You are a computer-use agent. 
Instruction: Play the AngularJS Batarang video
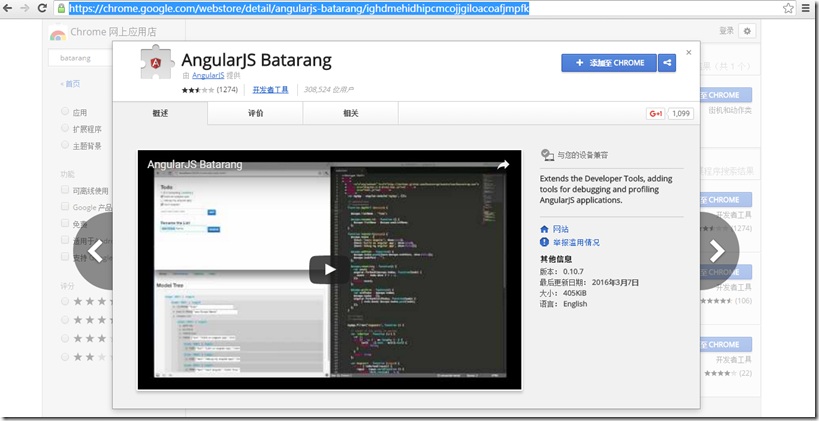(x=329, y=269)
